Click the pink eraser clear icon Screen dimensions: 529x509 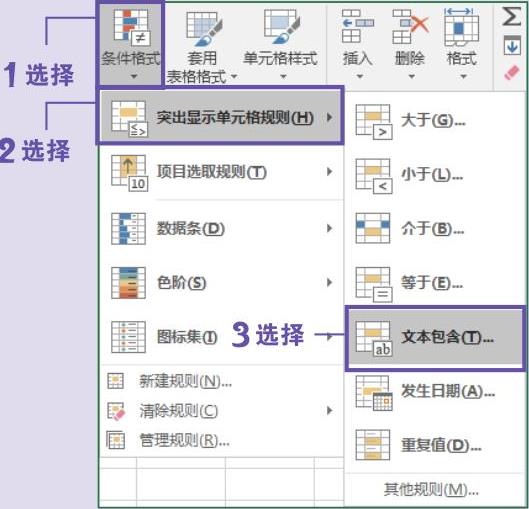coord(512,73)
